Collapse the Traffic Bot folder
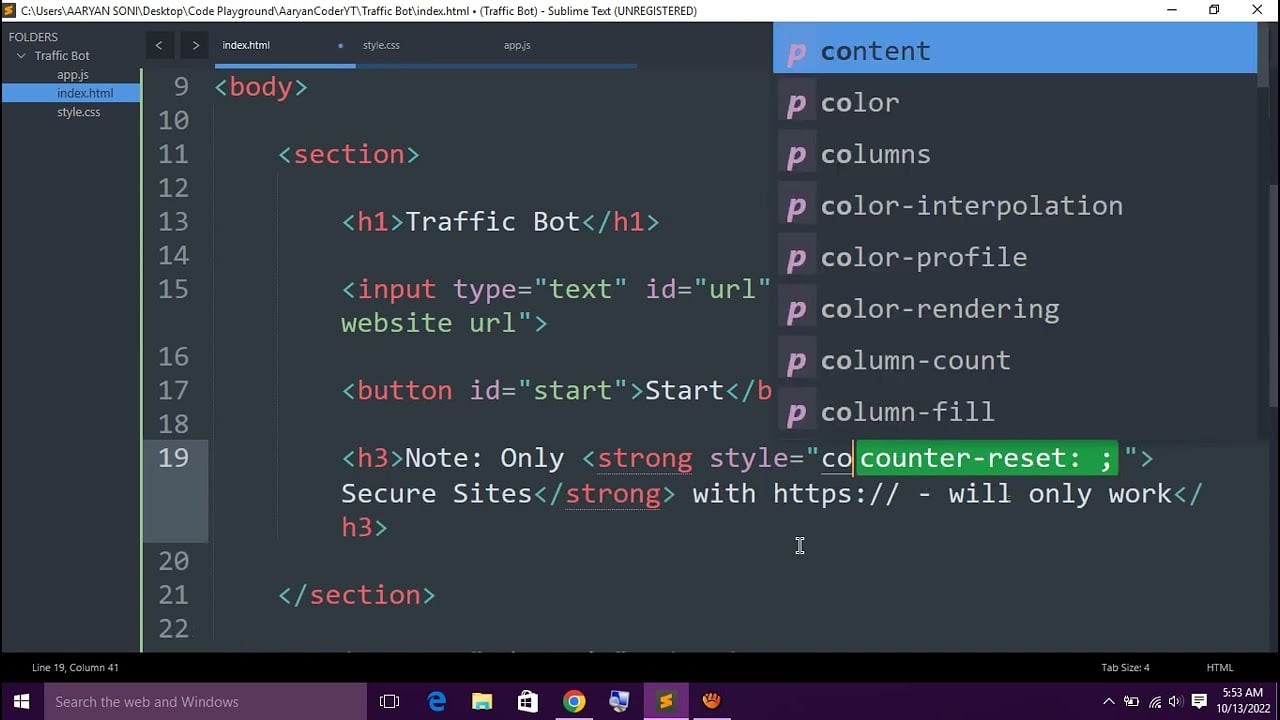 (20, 55)
